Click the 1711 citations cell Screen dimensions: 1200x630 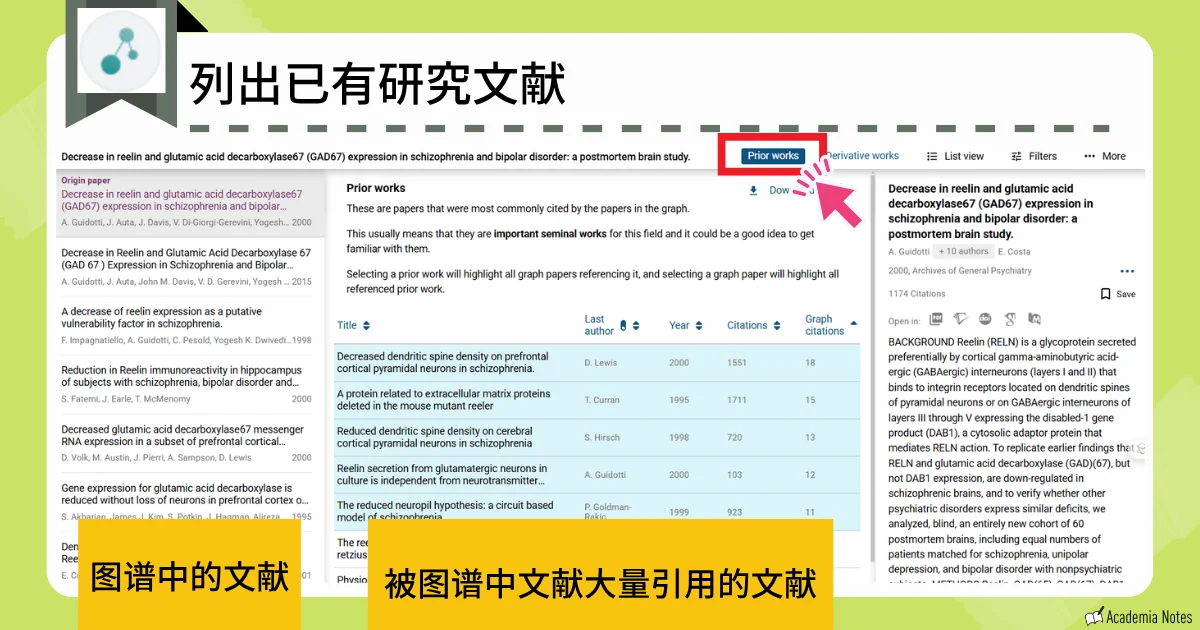[x=737, y=400]
